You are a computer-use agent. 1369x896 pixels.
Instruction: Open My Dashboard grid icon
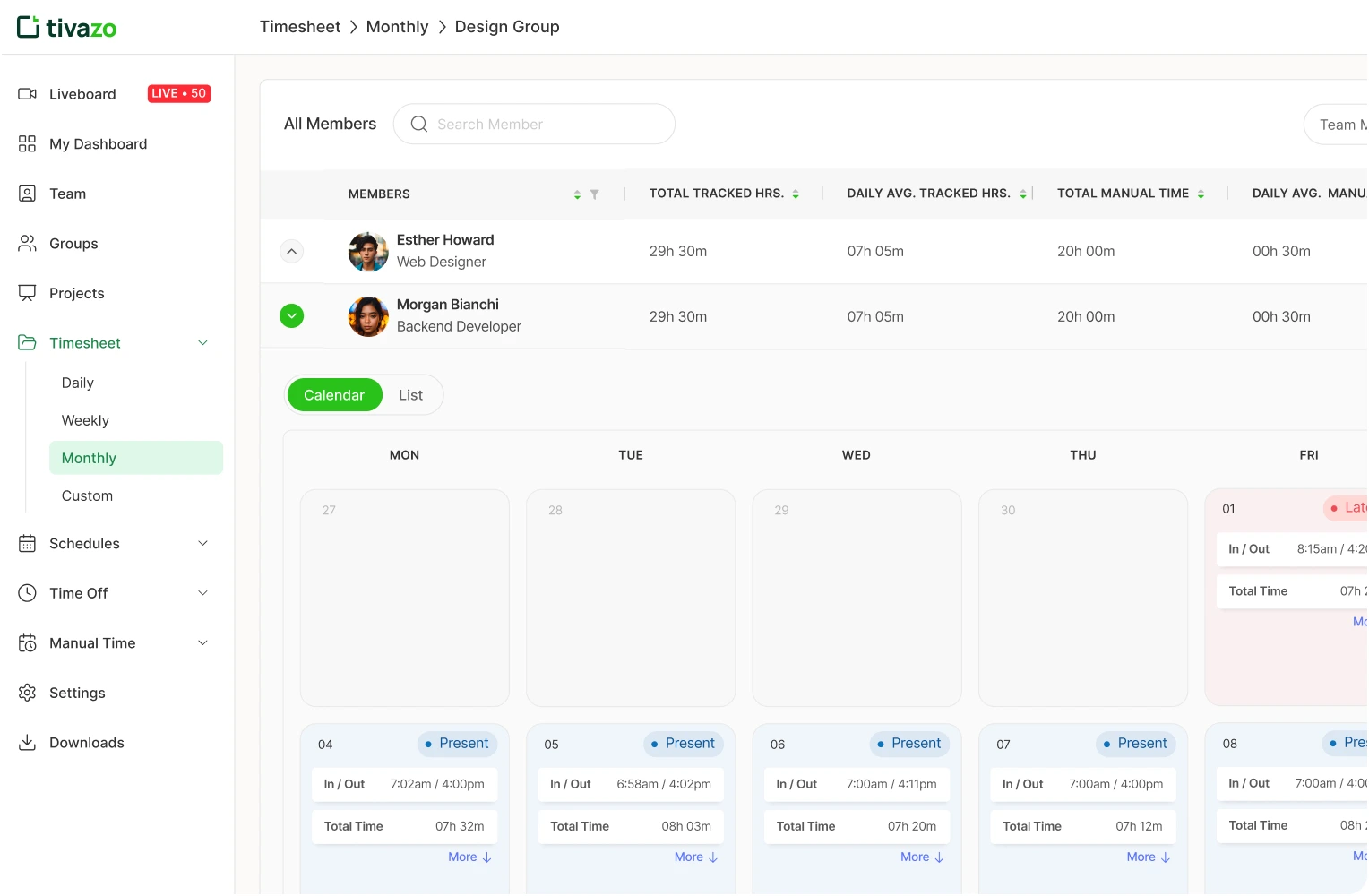click(x=27, y=144)
